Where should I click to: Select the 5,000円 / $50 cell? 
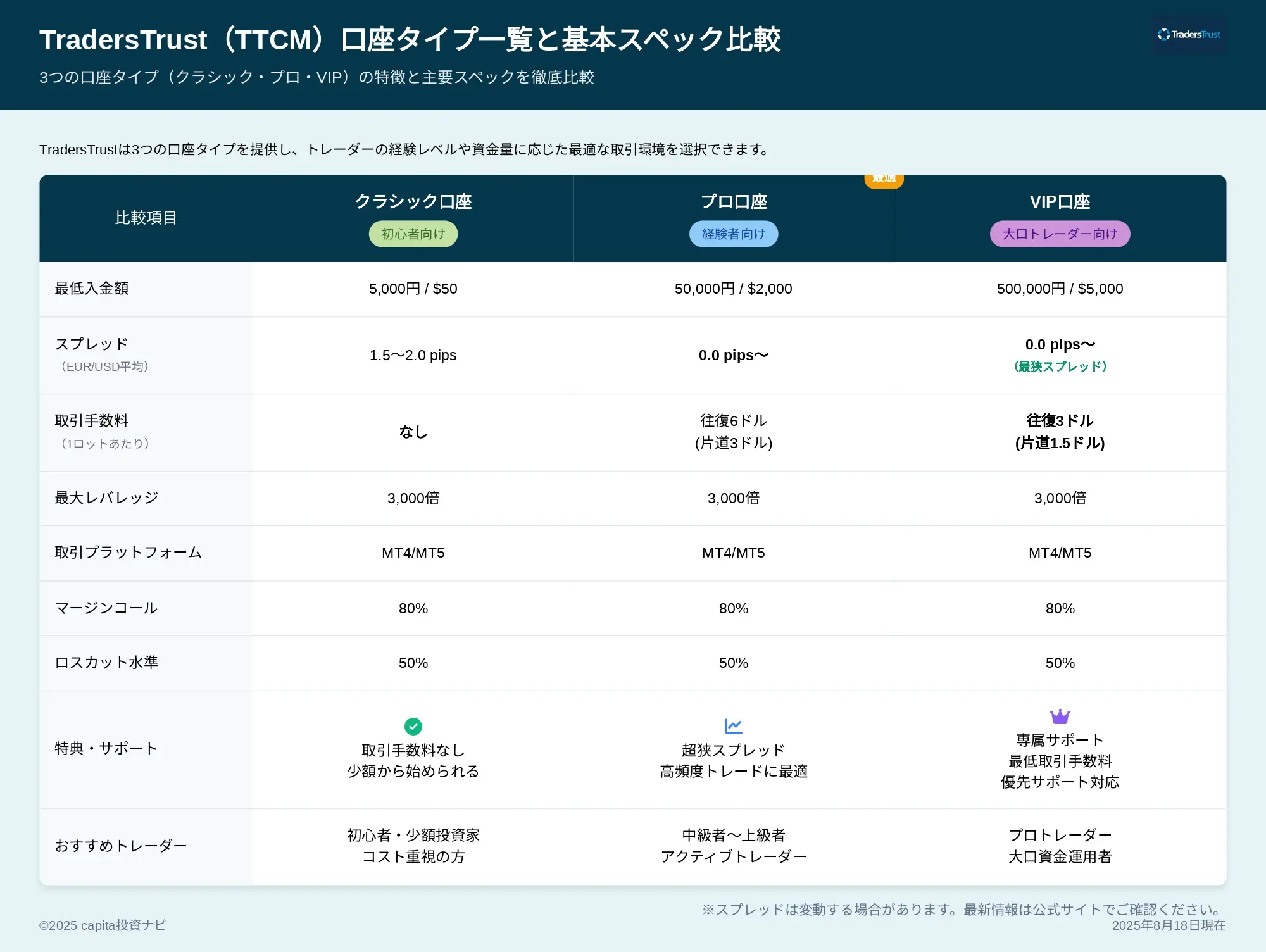coord(413,289)
